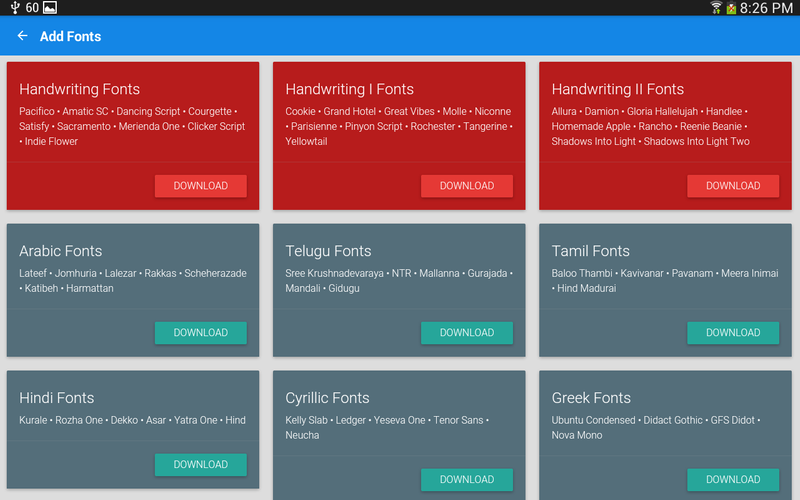Image resolution: width=800 pixels, height=500 pixels.
Task: Tap the Shadows Into Light Two name
Action: 696,141
